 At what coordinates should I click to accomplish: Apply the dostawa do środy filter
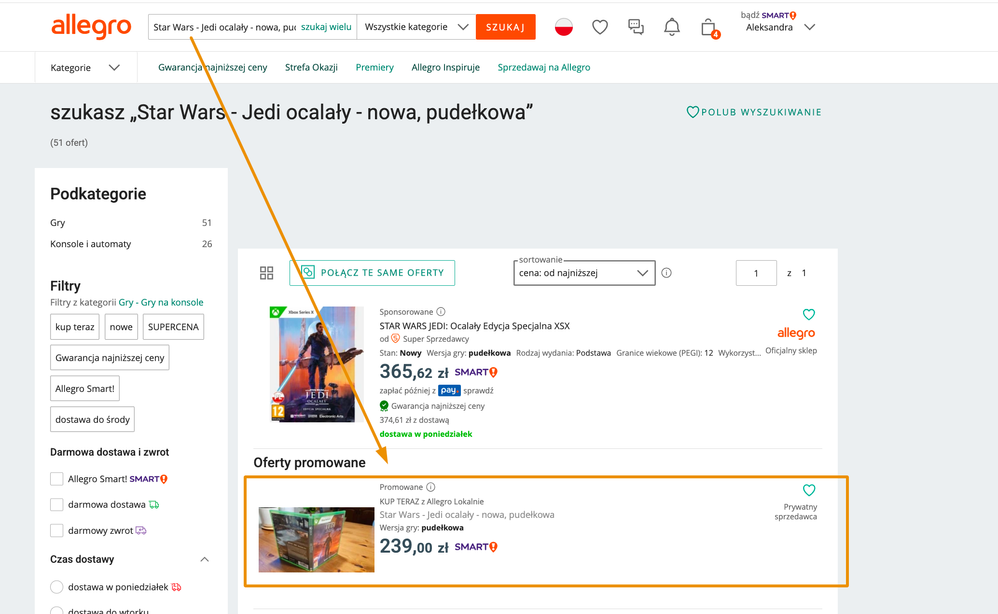pyautogui.click(x=92, y=419)
